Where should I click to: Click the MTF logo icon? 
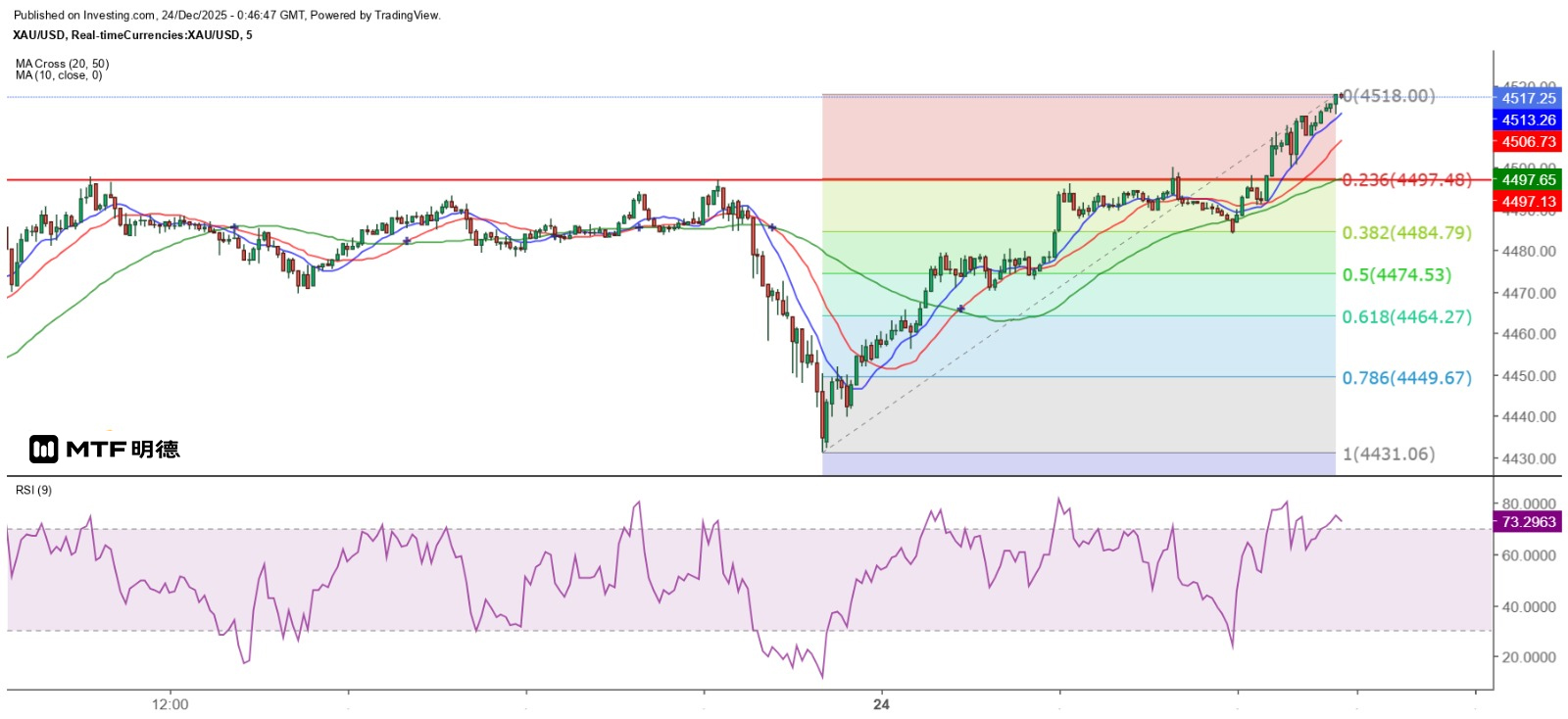click(x=43, y=450)
